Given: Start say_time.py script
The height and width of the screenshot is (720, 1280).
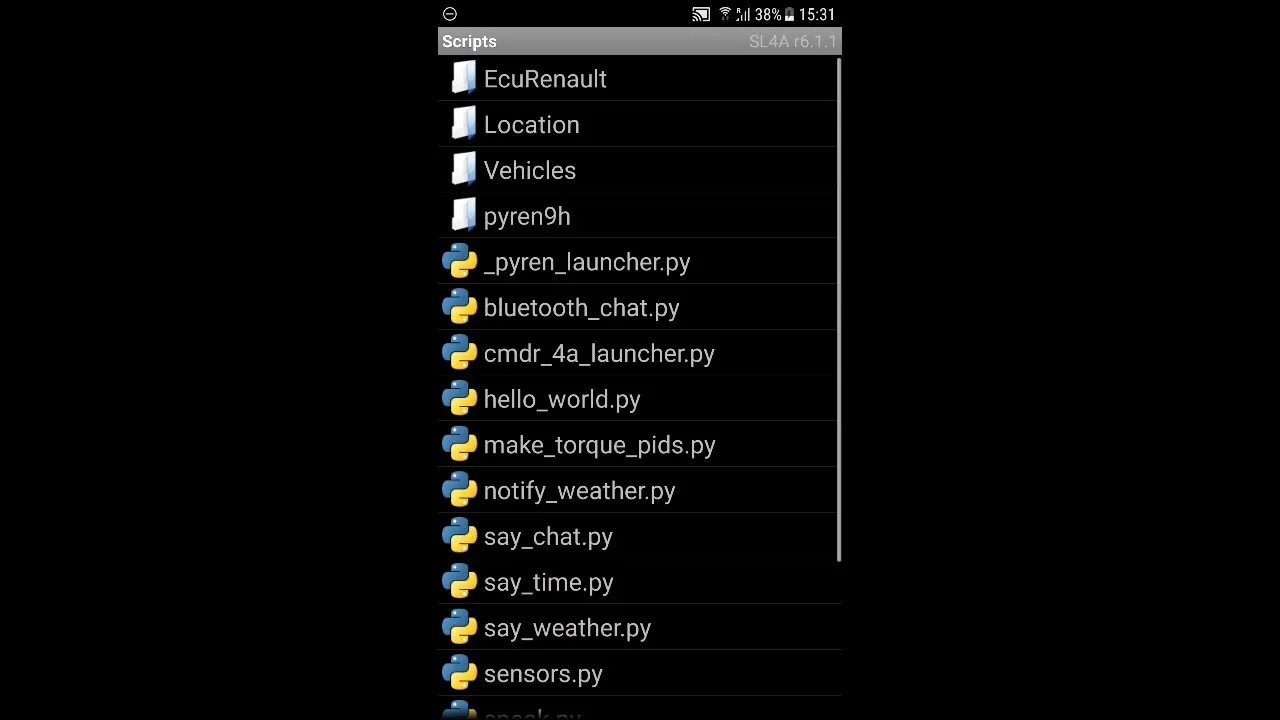Looking at the screenshot, I should [639, 582].
